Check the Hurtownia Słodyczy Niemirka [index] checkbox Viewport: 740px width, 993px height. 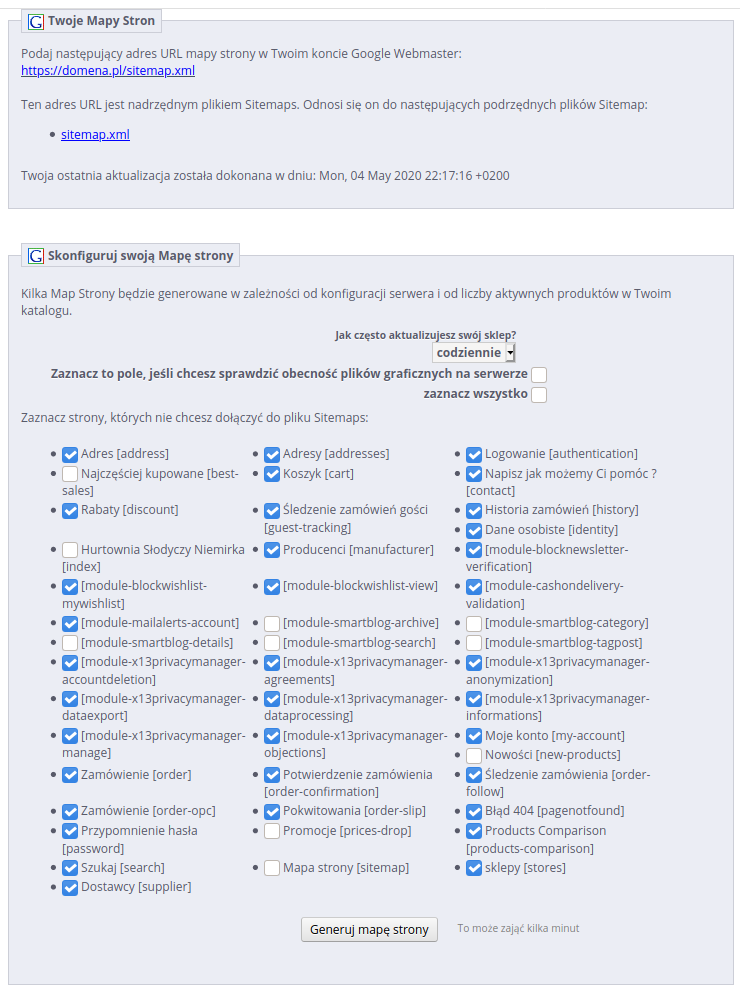(x=70, y=550)
